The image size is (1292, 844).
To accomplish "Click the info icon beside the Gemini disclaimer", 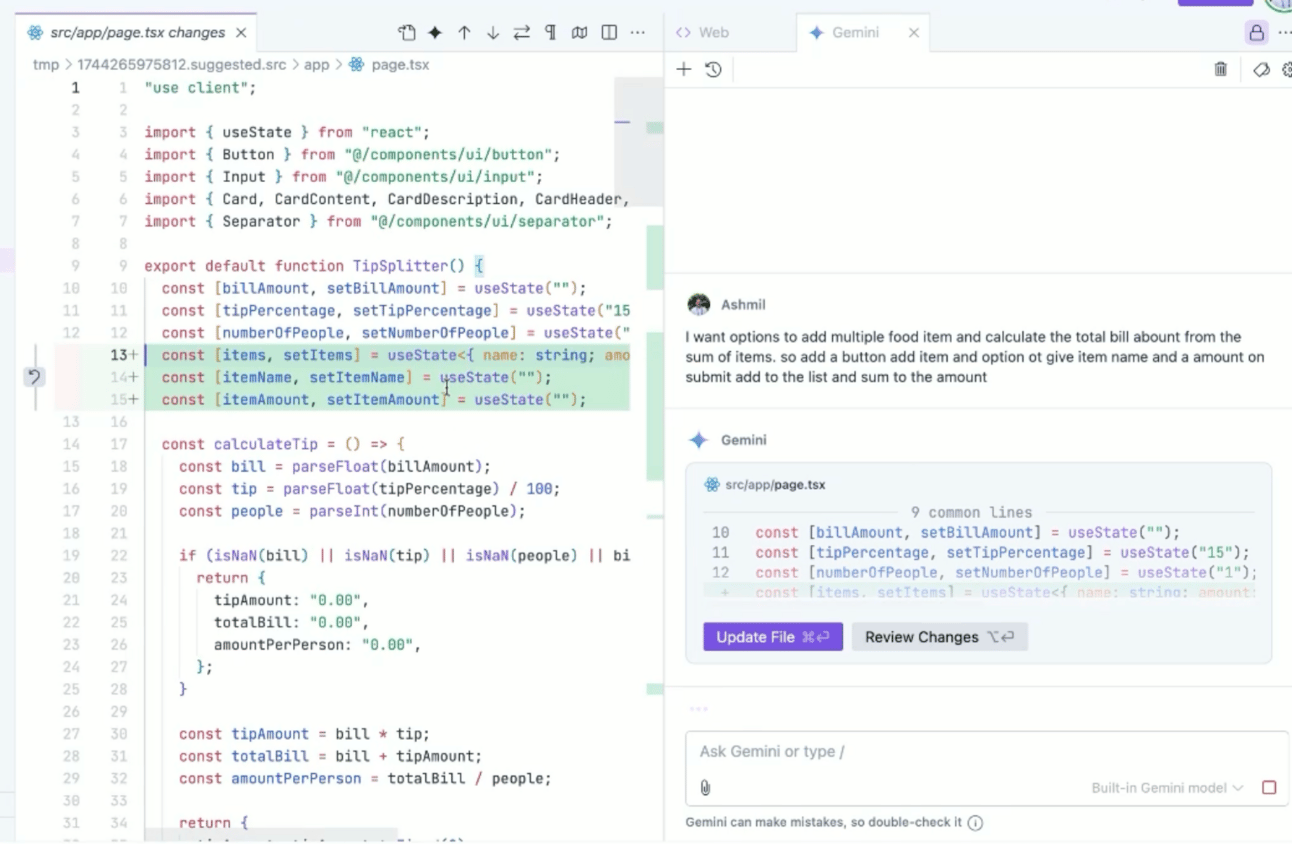I will [975, 823].
